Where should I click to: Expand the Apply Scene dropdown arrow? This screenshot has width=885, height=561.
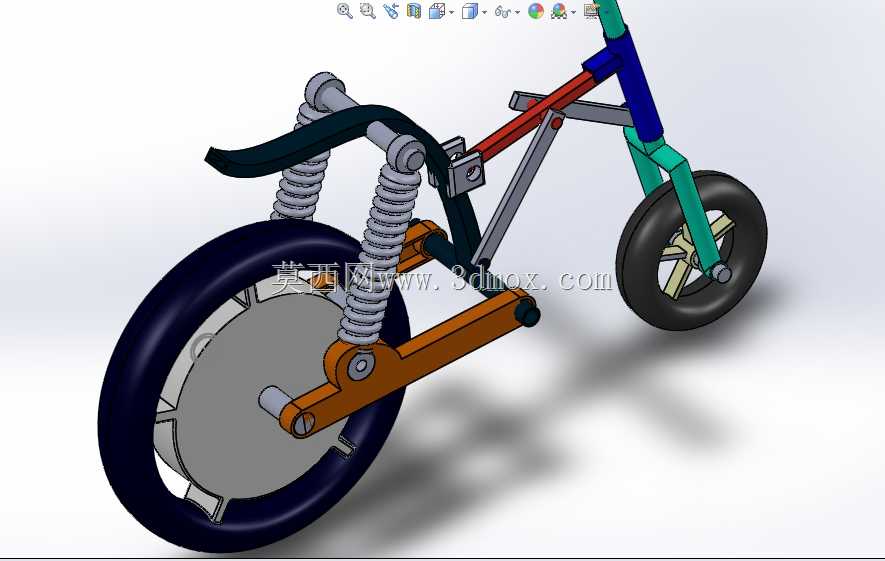574,12
